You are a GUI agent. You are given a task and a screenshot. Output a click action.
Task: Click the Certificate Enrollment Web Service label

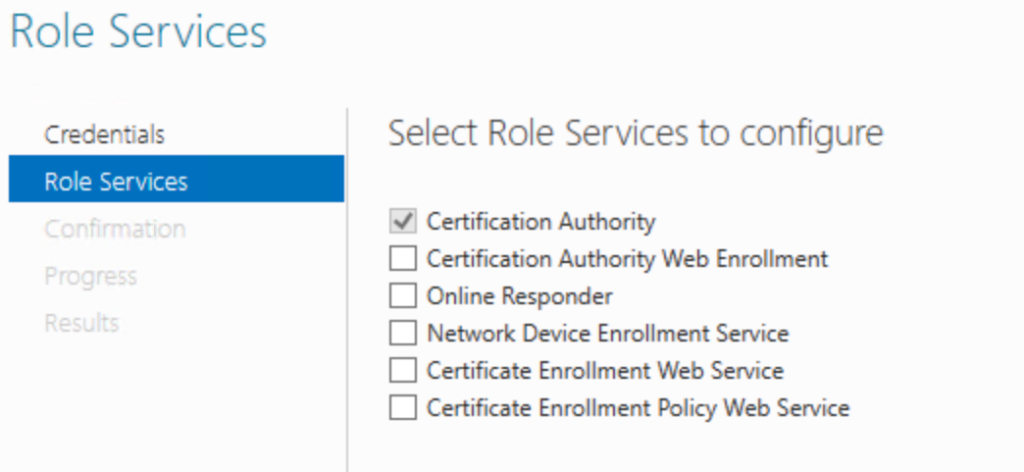click(x=605, y=371)
